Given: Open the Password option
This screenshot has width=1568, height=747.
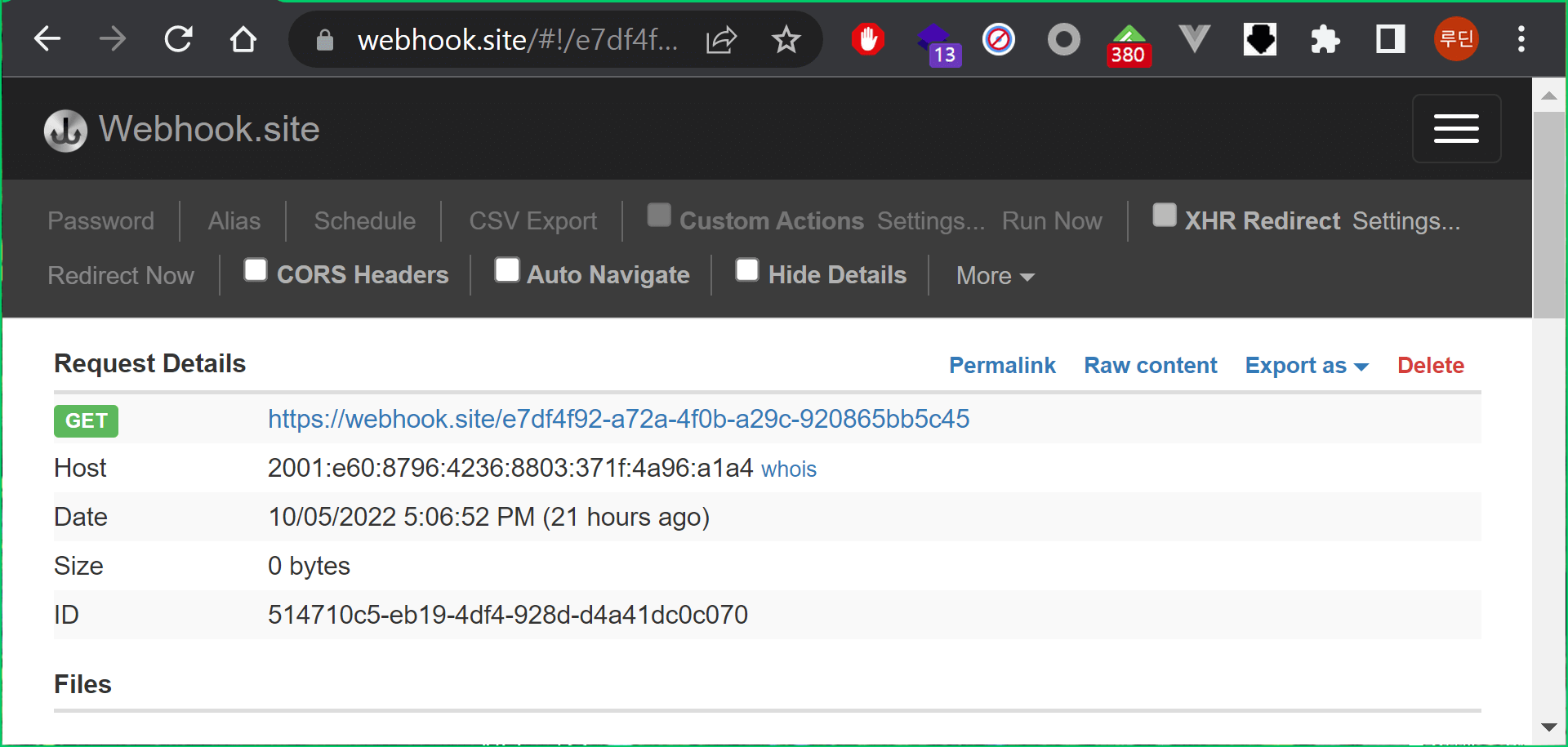Looking at the screenshot, I should point(100,220).
